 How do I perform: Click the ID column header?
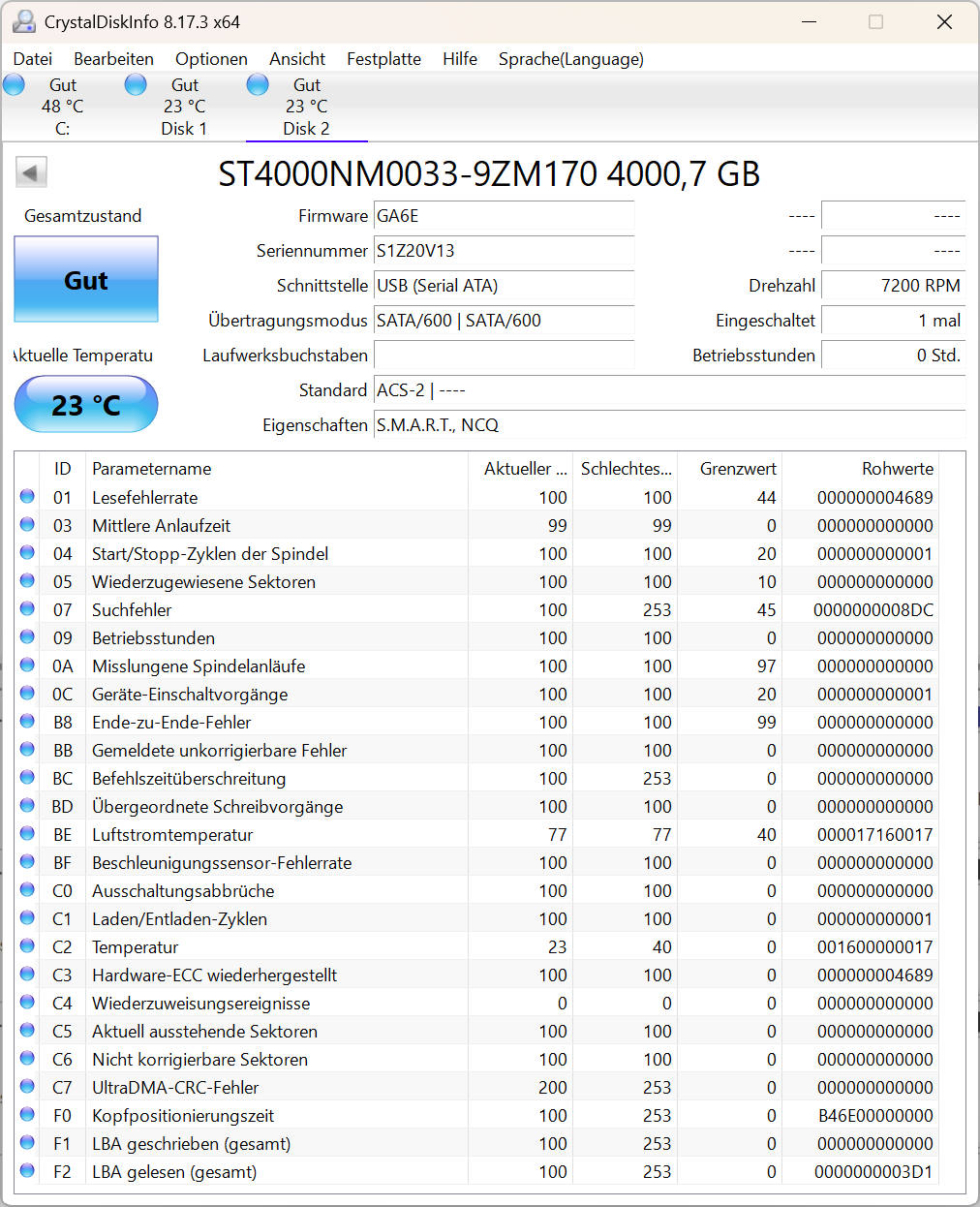point(62,468)
